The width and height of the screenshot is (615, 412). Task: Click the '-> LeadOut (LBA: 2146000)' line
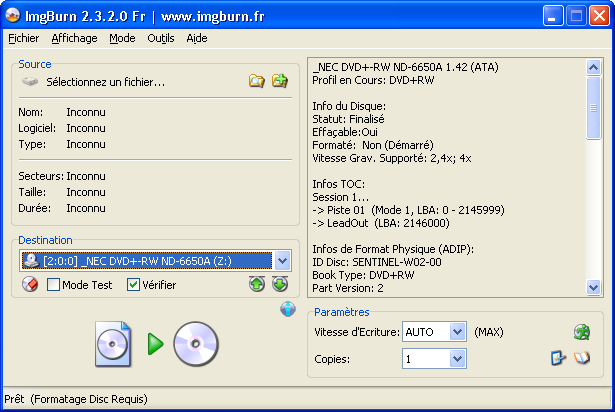click(381, 223)
